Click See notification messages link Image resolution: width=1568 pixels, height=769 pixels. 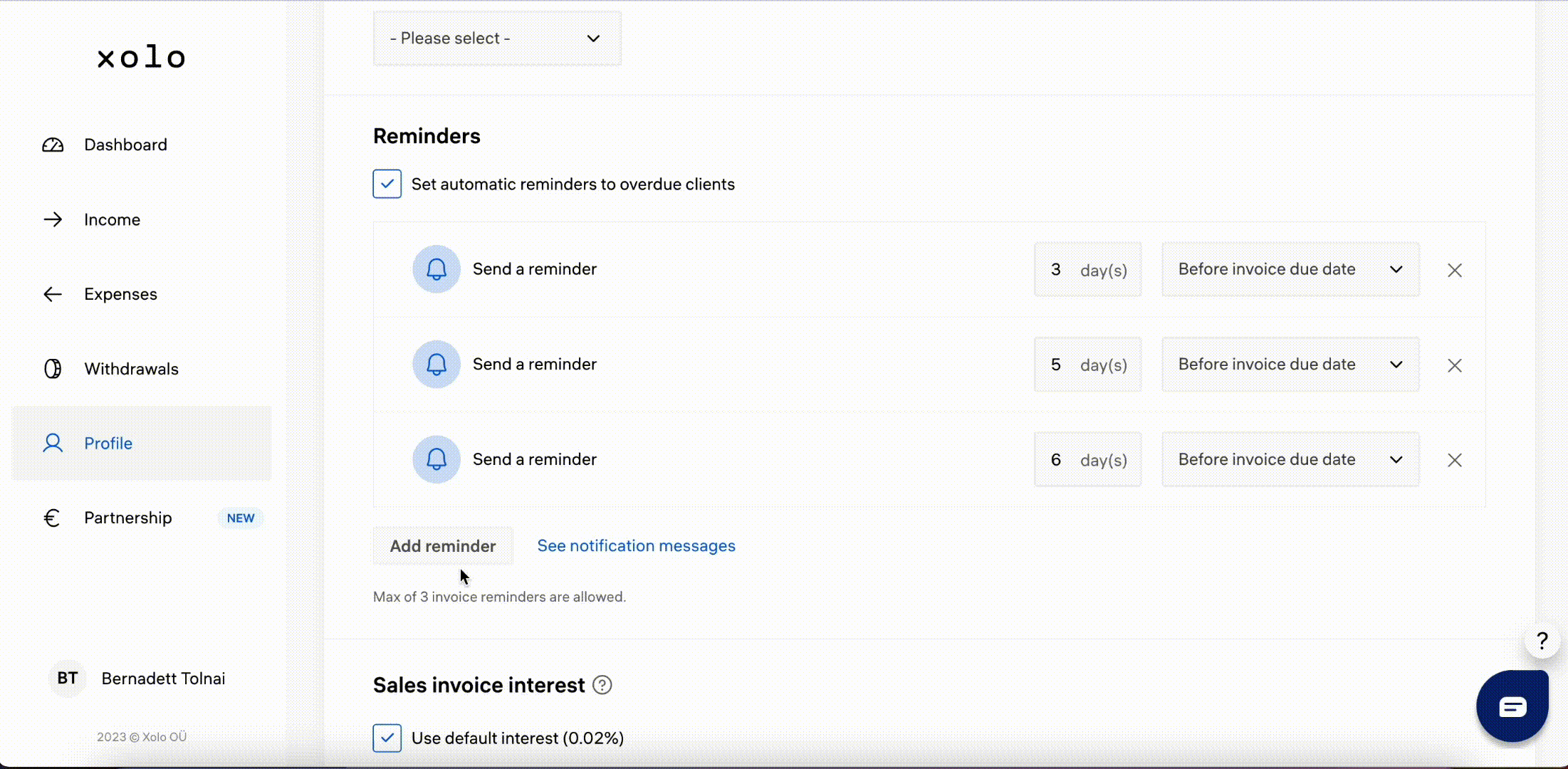tap(636, 545)
